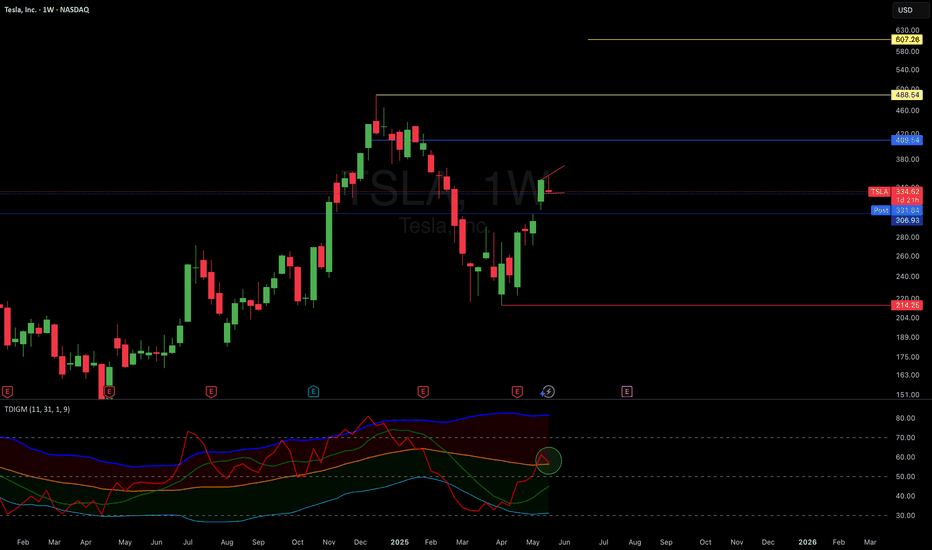Click the 30.00 level on the indicator scale
The width and height of the screenshot is (932, 550).
(x=905, y=516)
